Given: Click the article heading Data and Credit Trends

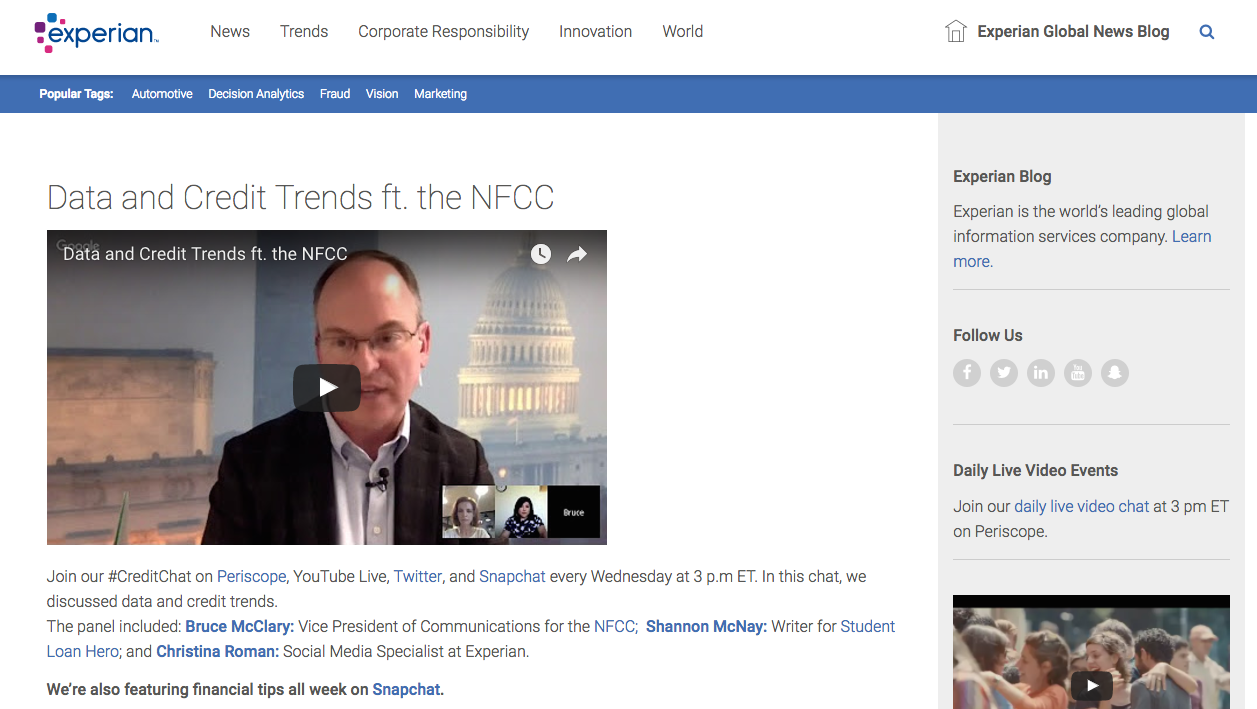Looking at the screenshot, I should 300,197.
